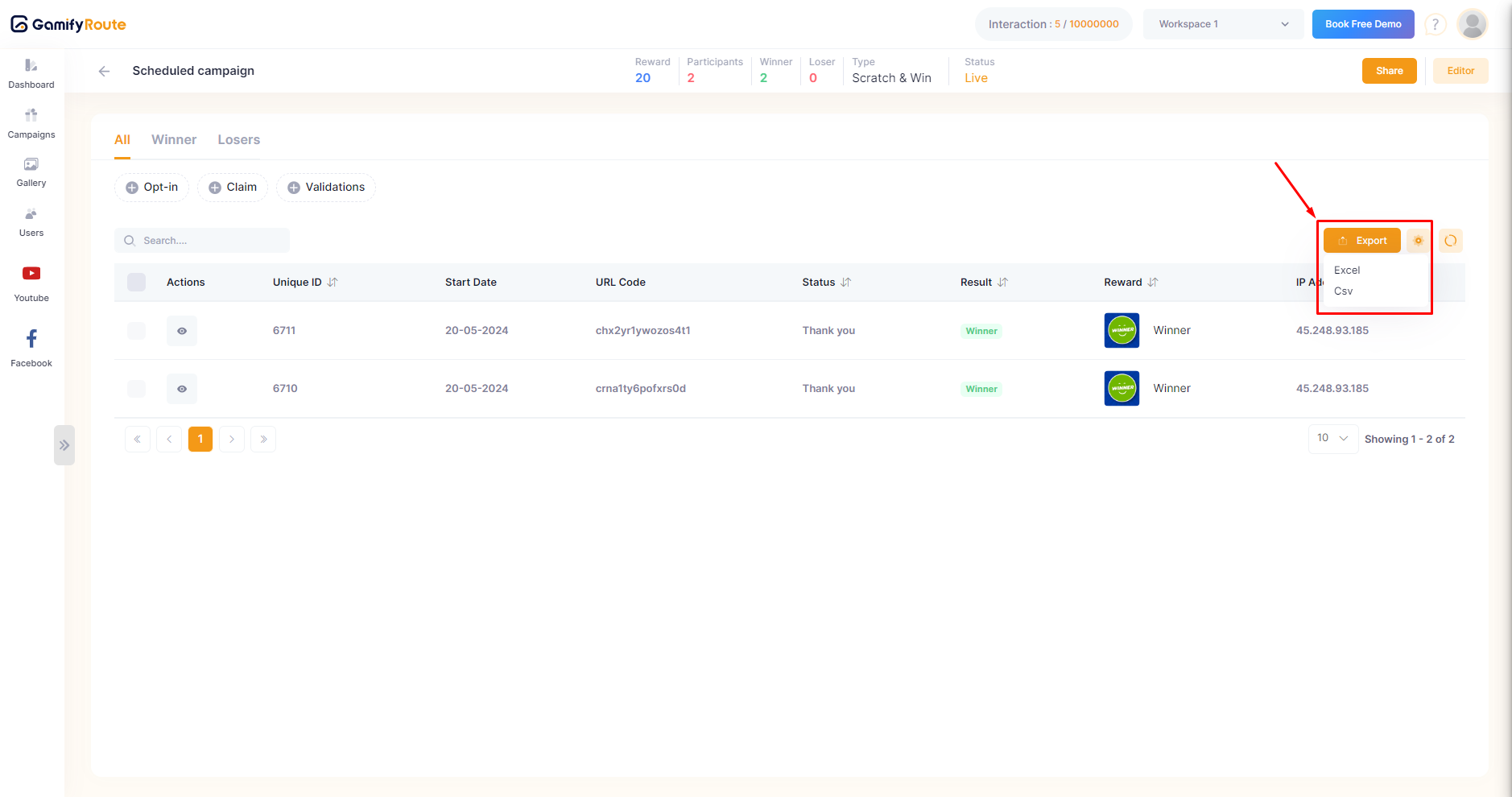The width and height of the screenshot is (1512, 797).
Task: Open the Gallery sidebar icon
Action: coord(31,171)
